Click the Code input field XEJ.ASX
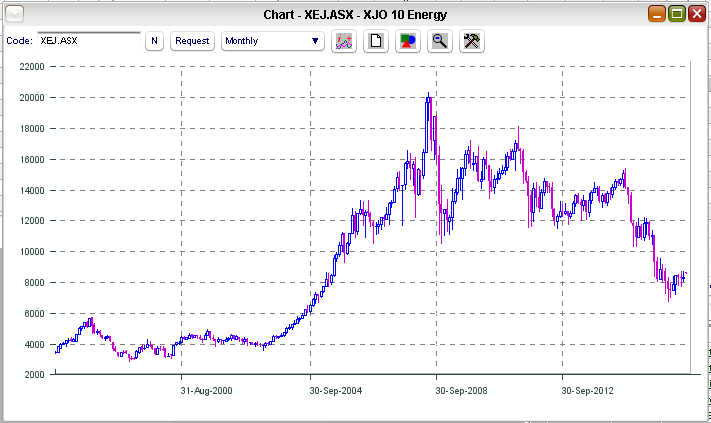The image size is (711, 423). click(x=89, y=40)
